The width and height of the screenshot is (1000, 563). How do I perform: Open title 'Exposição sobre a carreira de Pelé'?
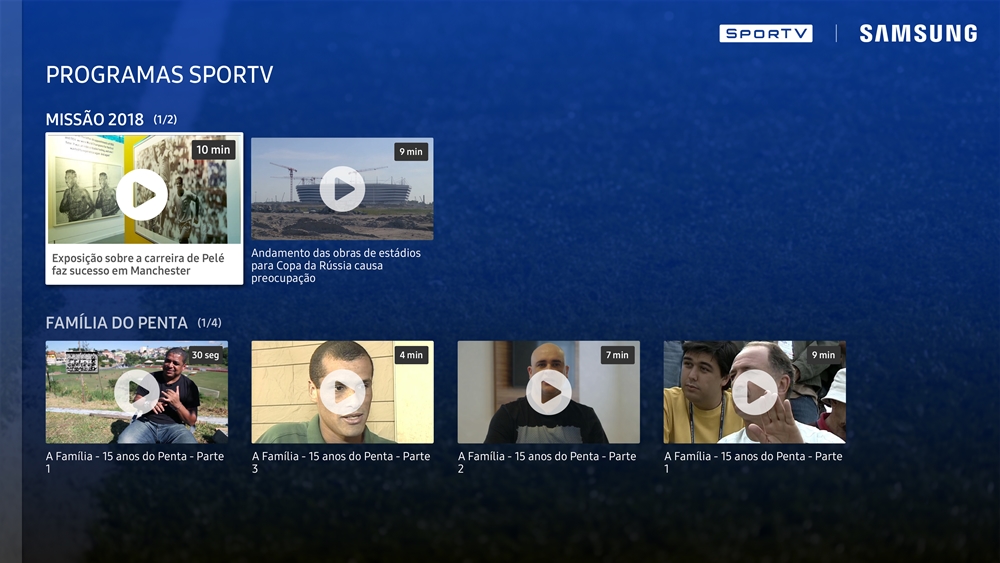pos(138,264)
